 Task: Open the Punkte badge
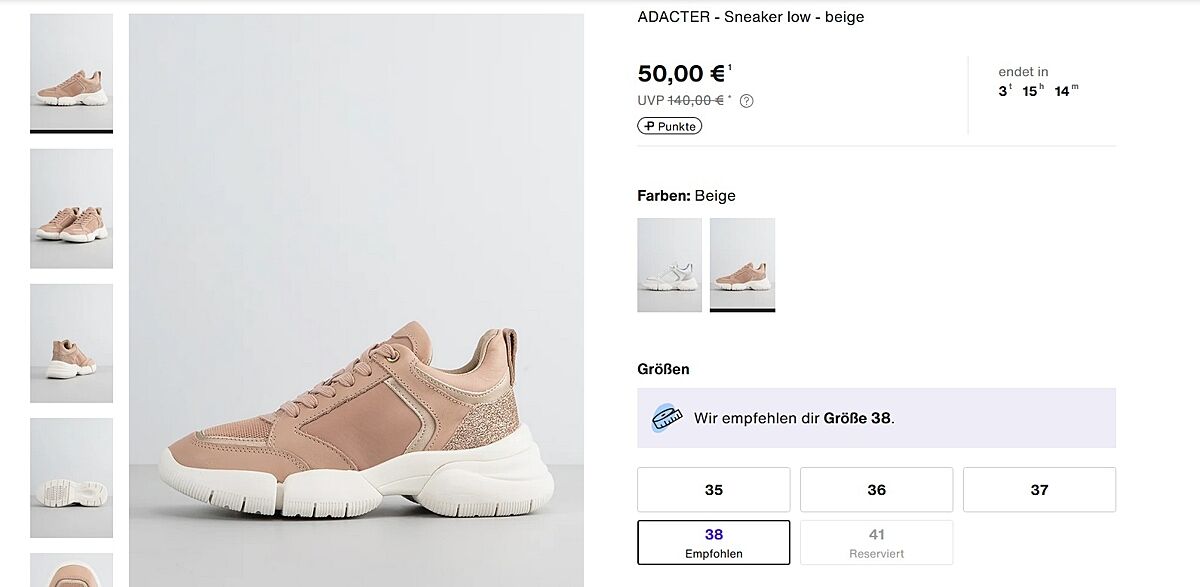point(669,126)
